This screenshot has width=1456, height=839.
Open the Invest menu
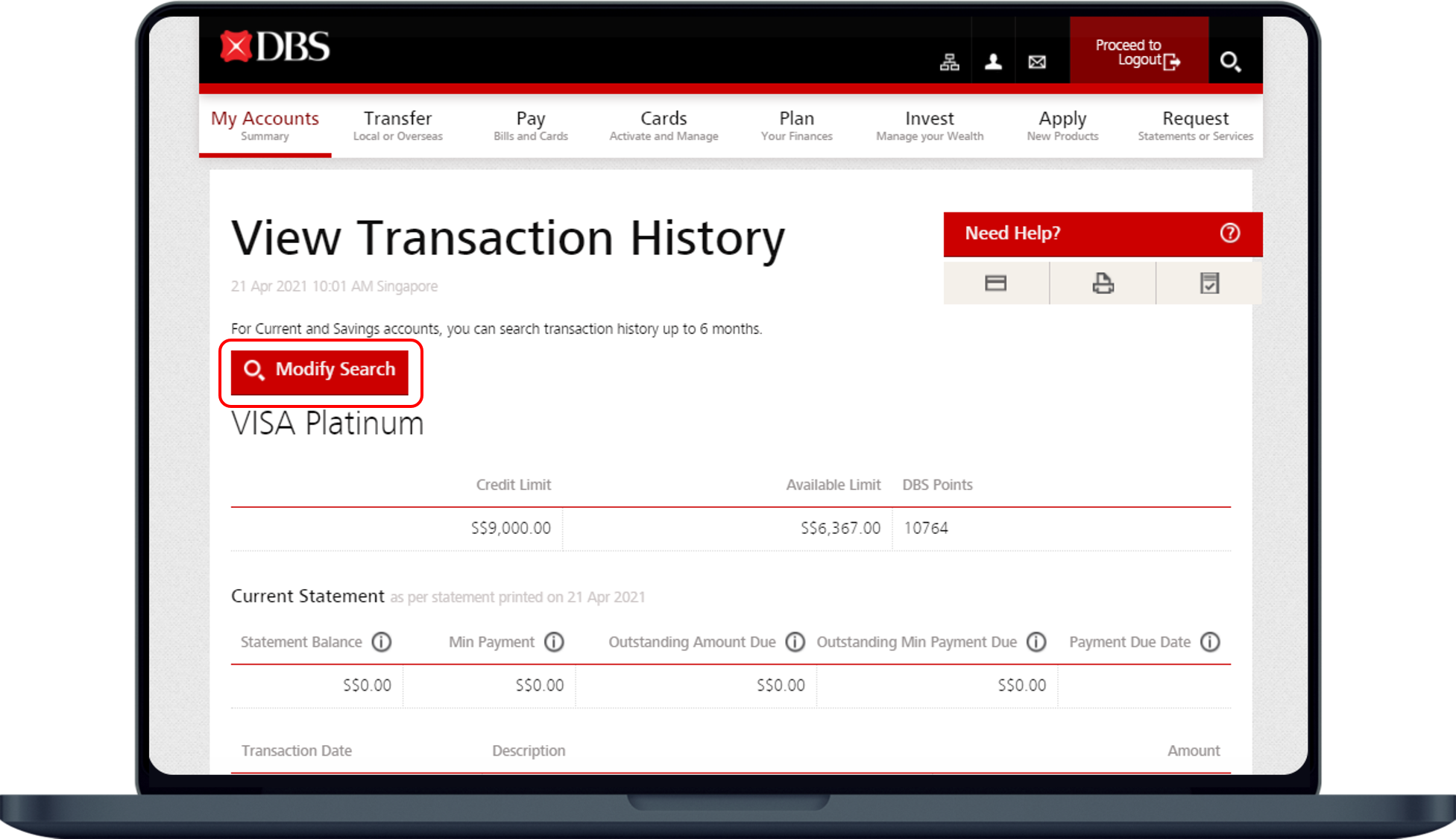tap(930, 125)
